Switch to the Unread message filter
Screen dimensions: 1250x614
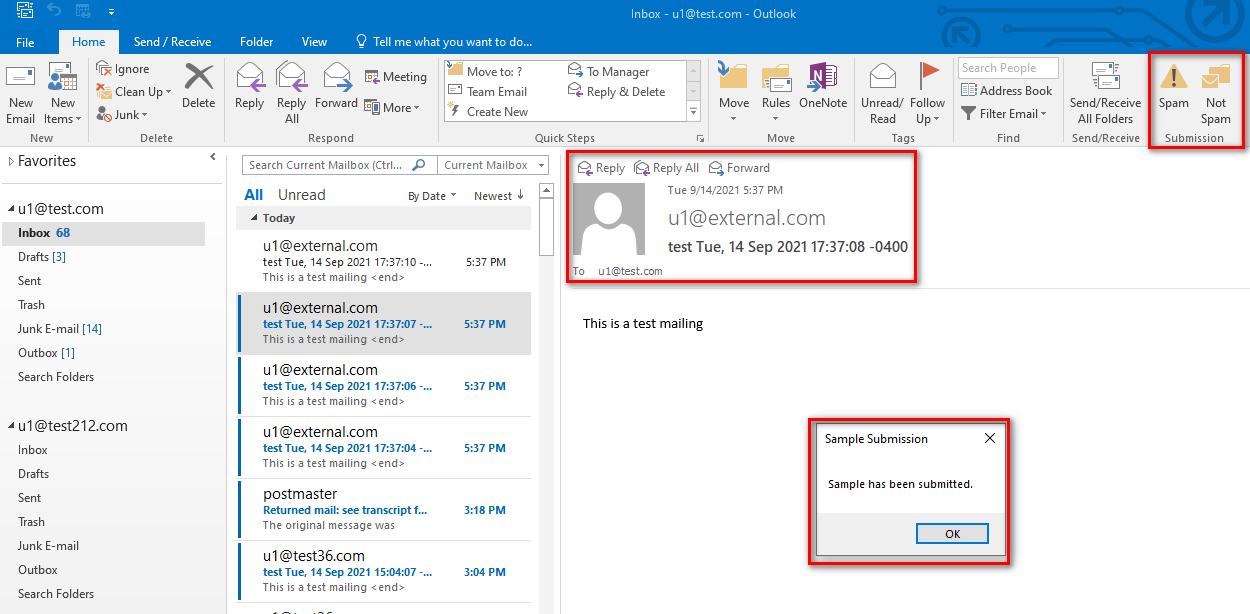pyautogui.click(x=300, y=194)
